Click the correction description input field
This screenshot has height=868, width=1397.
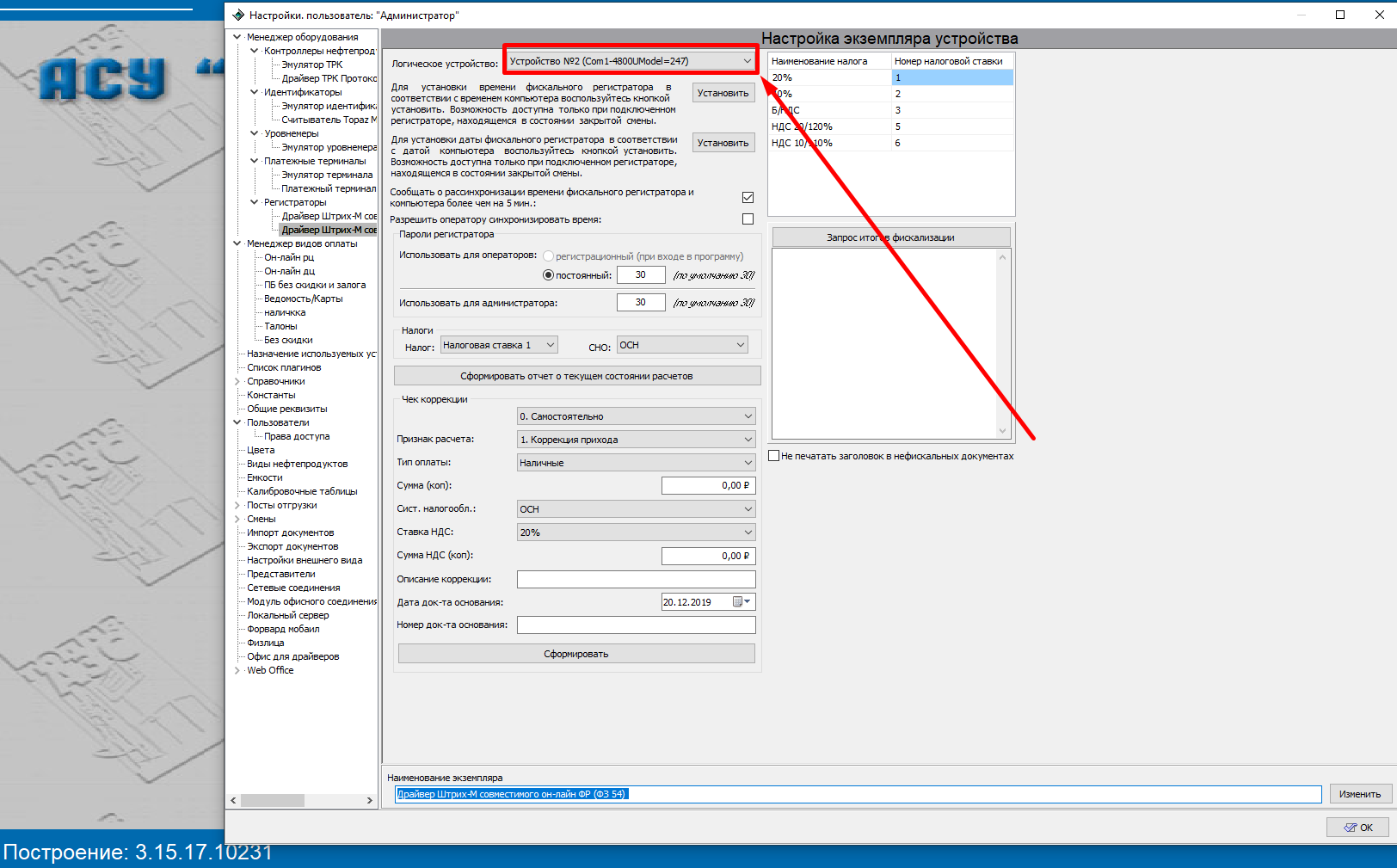(636, 579)
